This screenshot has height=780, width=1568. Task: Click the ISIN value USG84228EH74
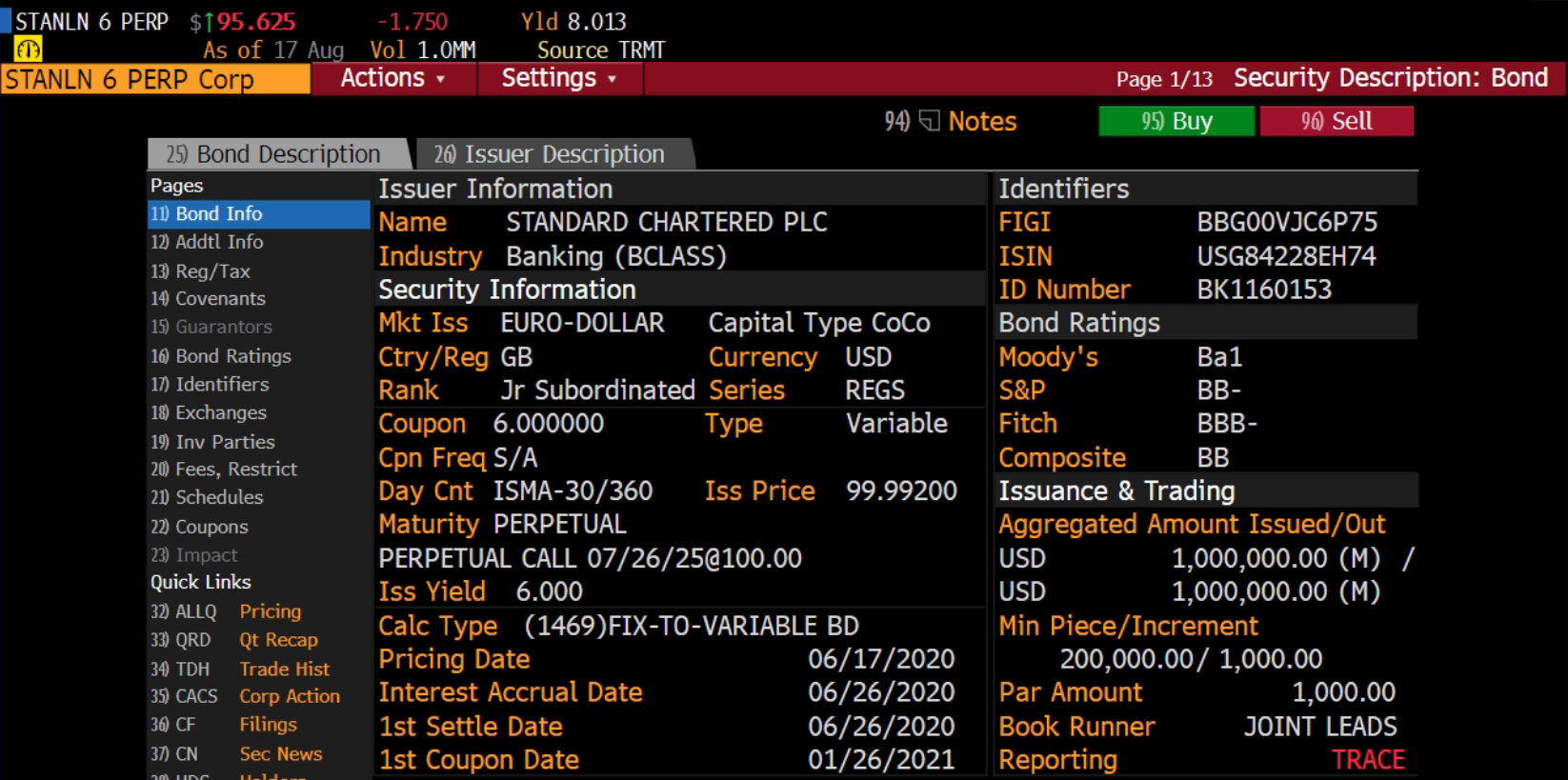[1286, 256]
